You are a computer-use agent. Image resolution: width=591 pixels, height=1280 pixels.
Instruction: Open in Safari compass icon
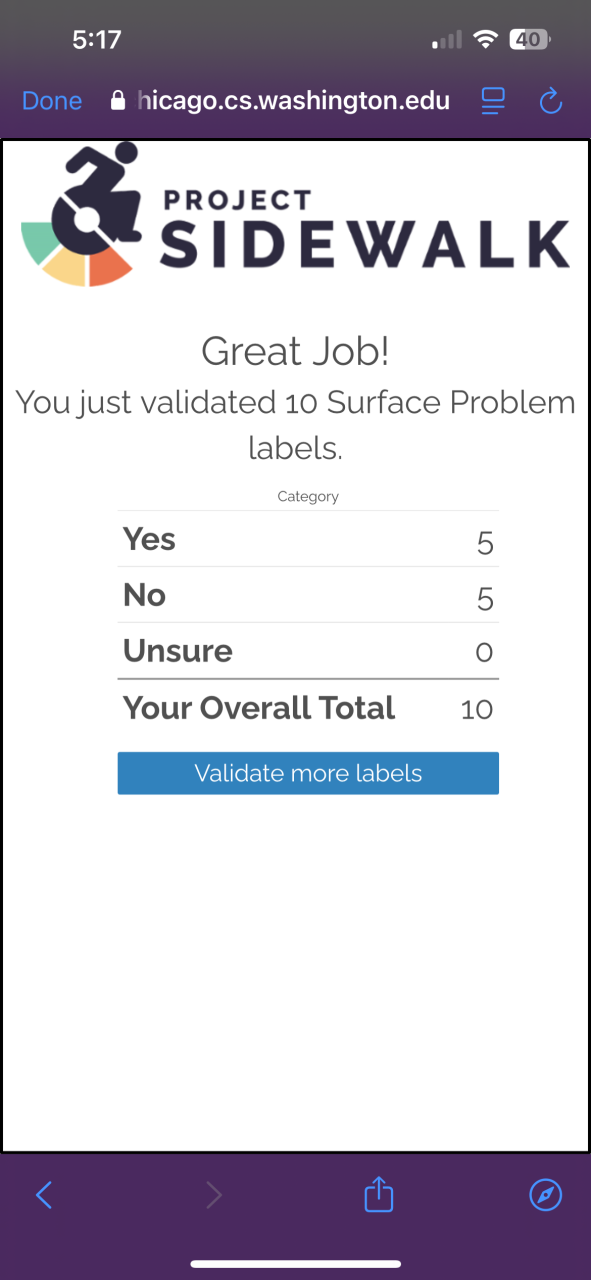coord(545,1194)
